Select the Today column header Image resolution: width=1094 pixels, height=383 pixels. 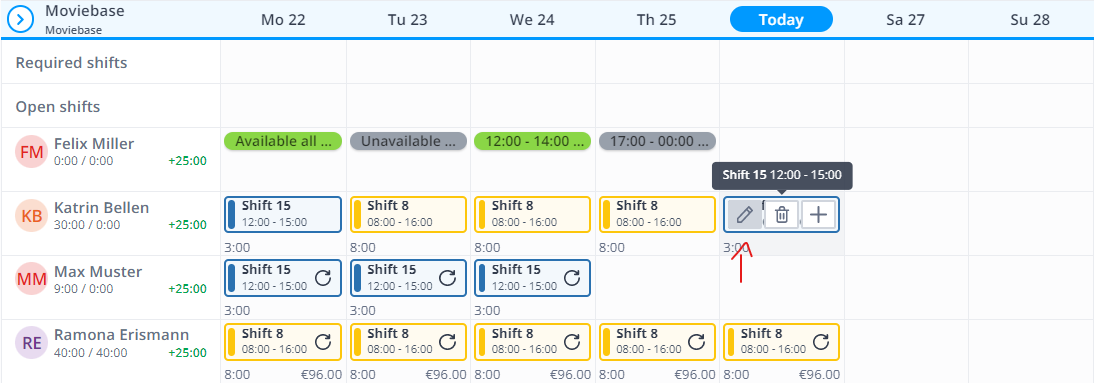781,20
